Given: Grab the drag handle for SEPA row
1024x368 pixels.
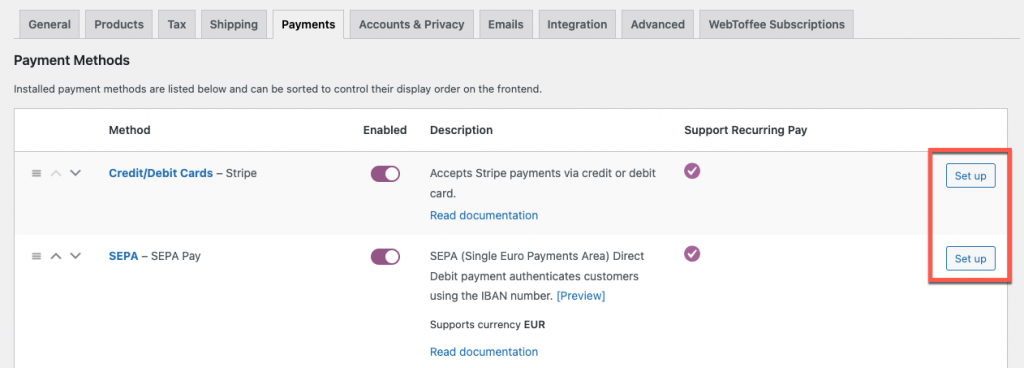Looking at the screenshot, I should point(37,256).
